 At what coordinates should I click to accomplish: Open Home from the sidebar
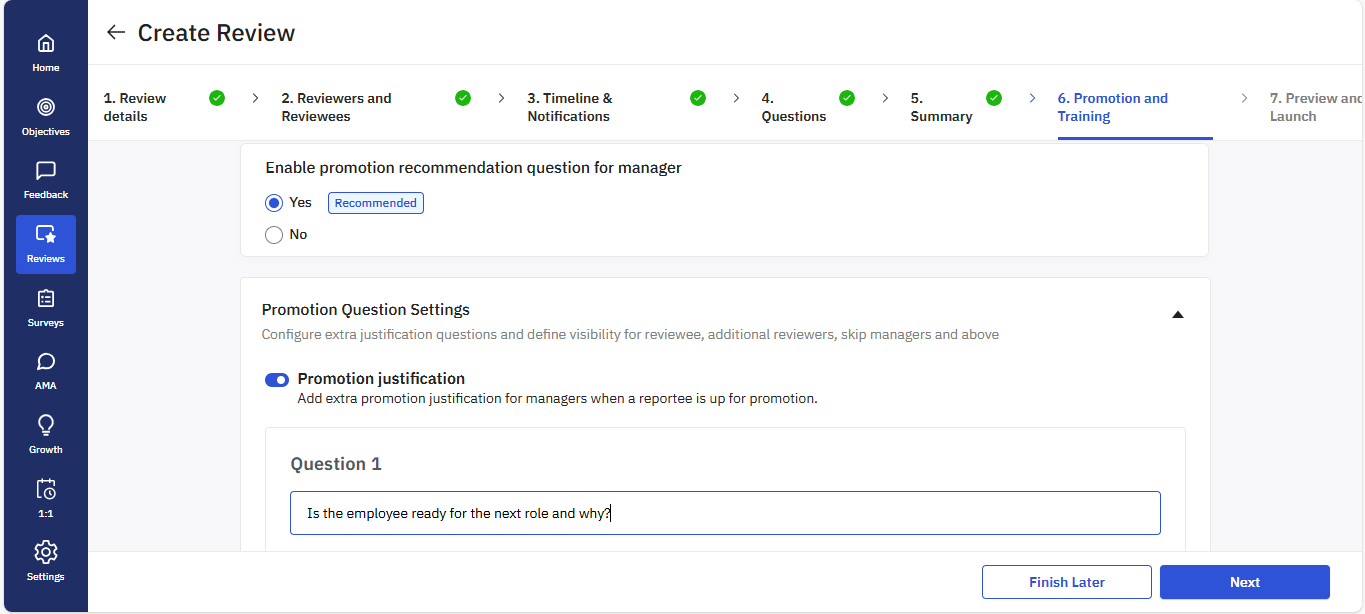pyautogui.click(x=46, y=53)
